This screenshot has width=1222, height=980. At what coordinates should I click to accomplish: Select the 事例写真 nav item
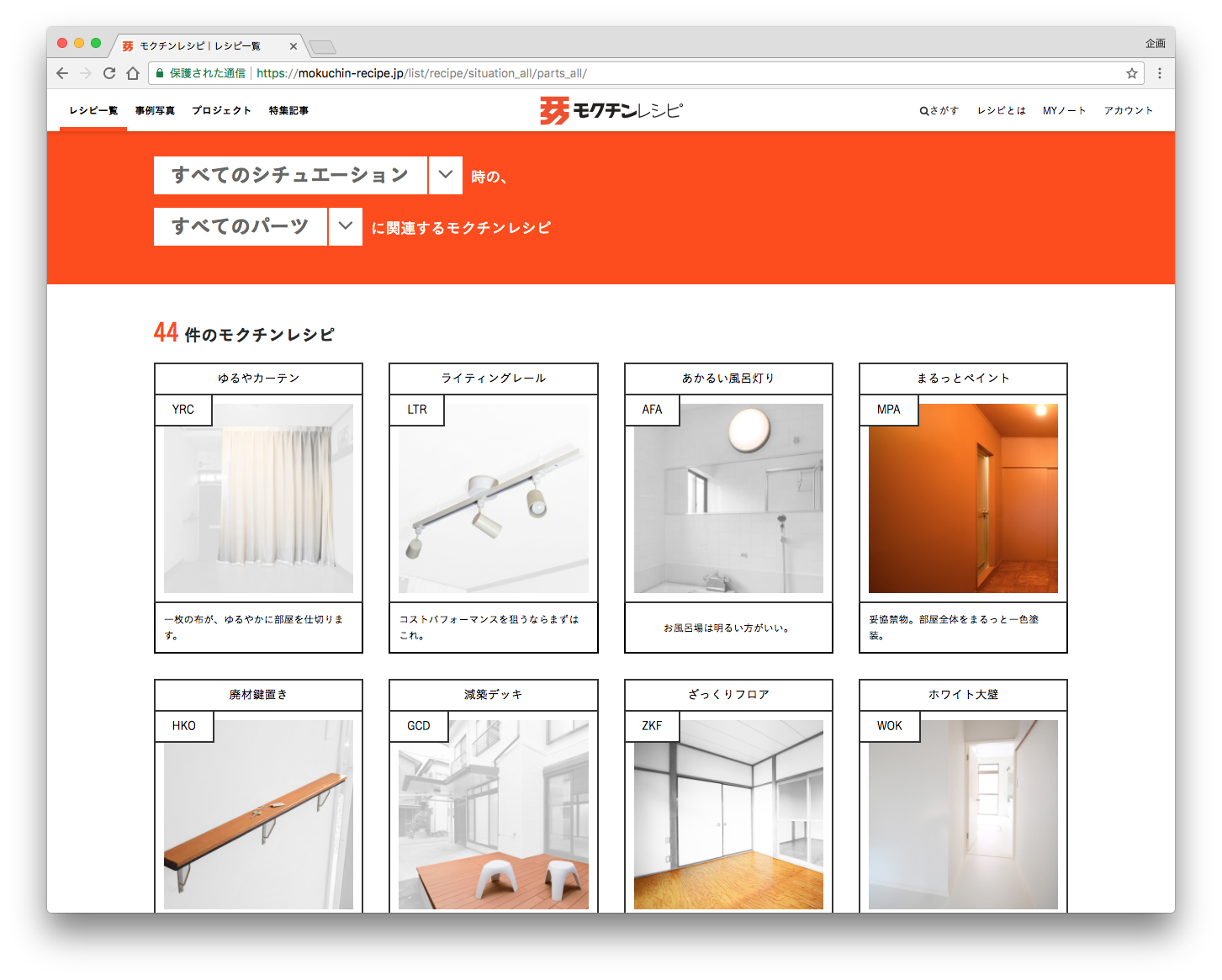point(155,110)
